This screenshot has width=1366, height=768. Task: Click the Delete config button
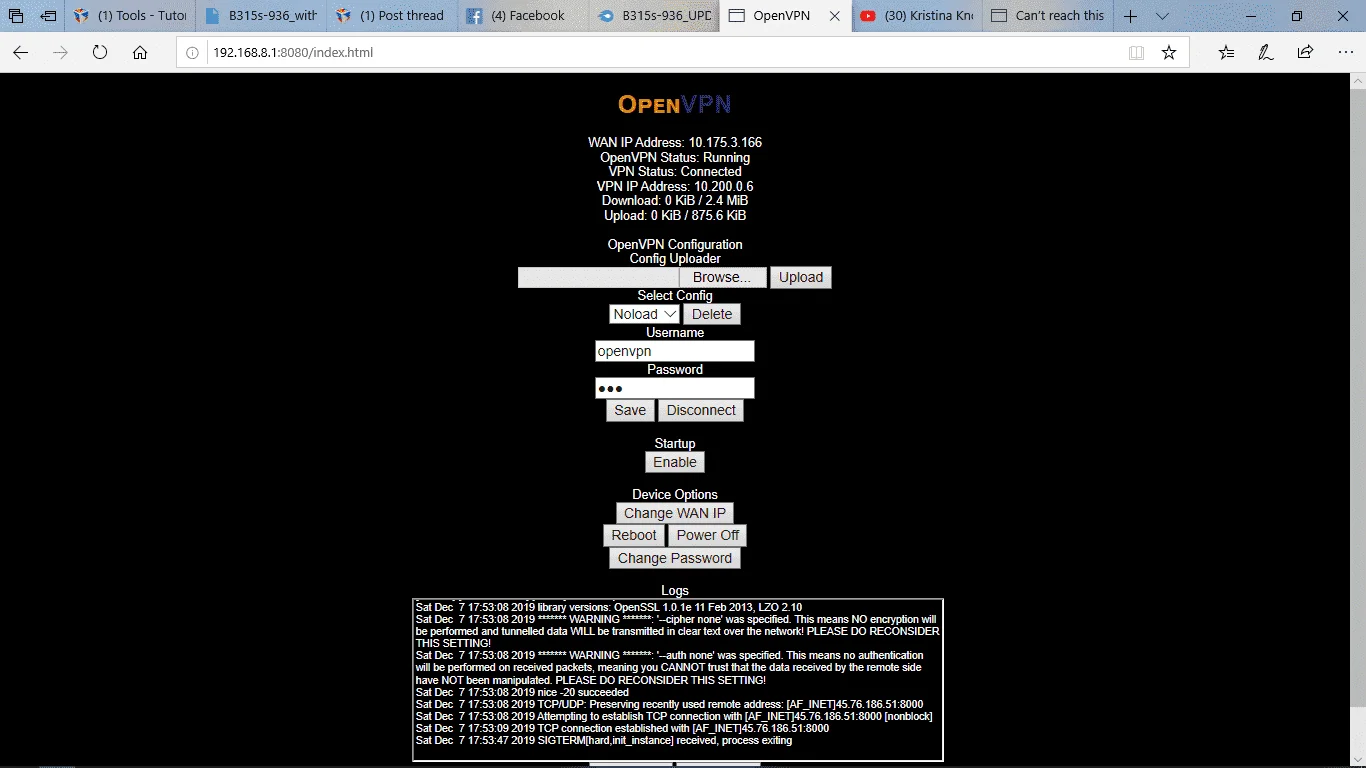click(712, 314)
